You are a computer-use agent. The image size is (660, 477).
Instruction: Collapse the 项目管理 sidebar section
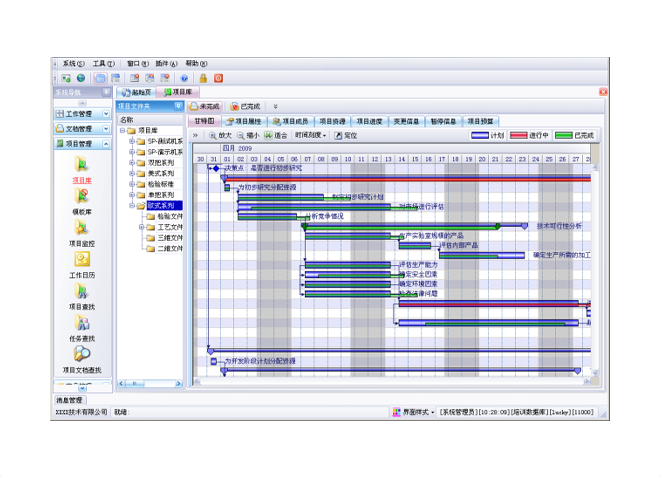click(104, 143)
